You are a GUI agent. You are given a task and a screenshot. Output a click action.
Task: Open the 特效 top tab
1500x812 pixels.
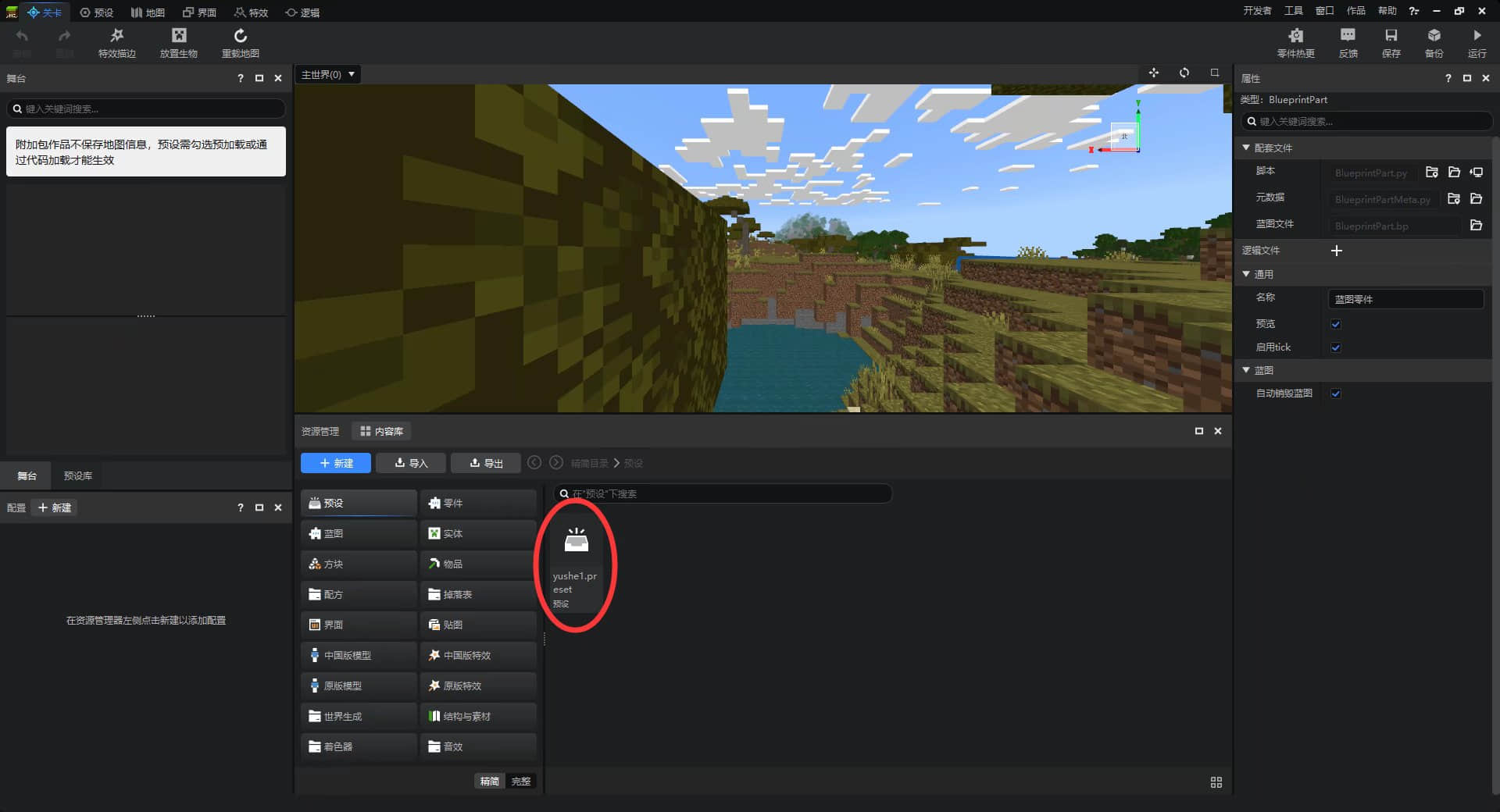pos(251,12)
